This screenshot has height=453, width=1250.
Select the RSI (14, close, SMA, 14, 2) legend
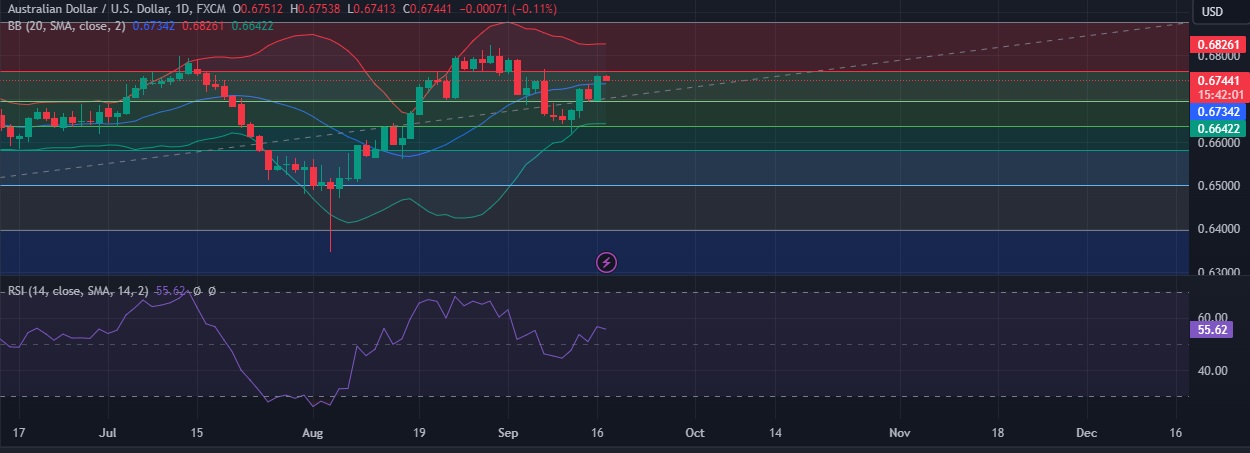click(x=76, y=290)
